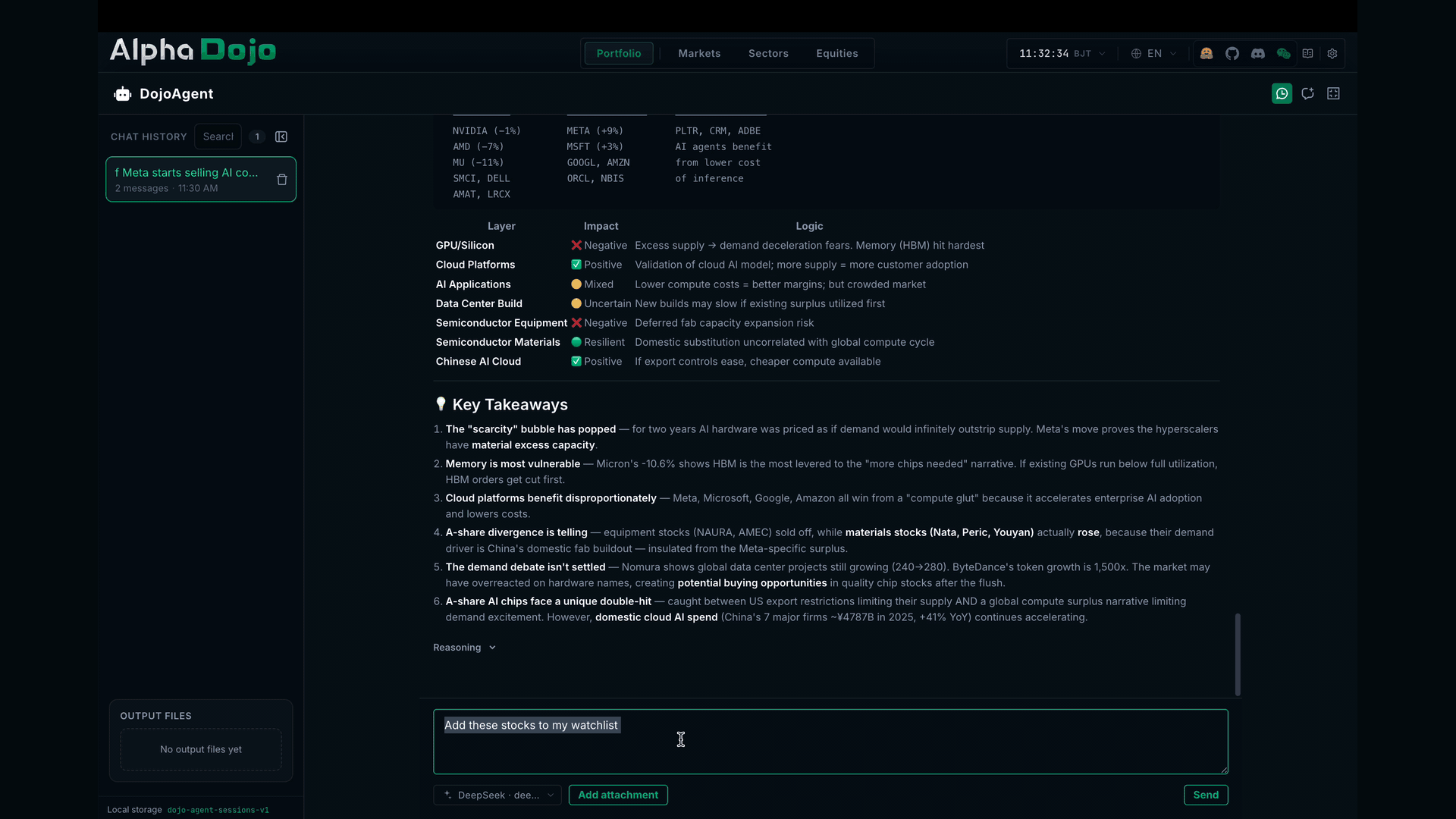
Task: Click the No output files yet box
Action: coord(201,749)
